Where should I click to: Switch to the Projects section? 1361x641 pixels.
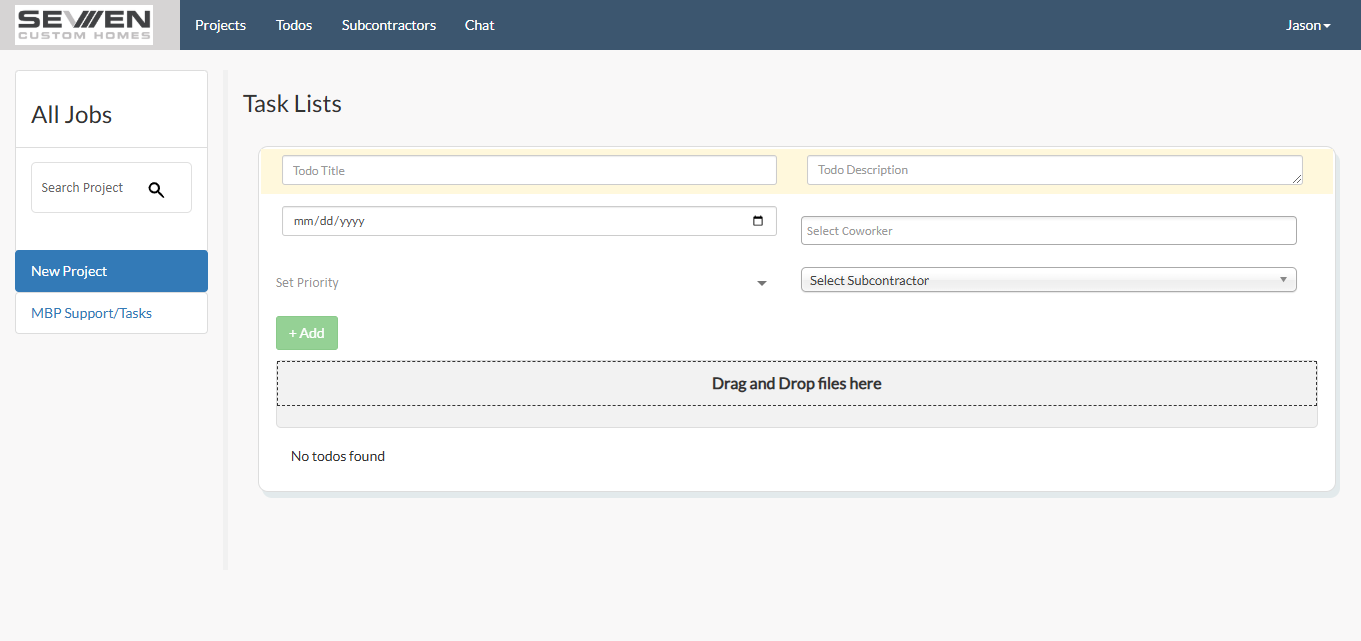click(220, 25)
